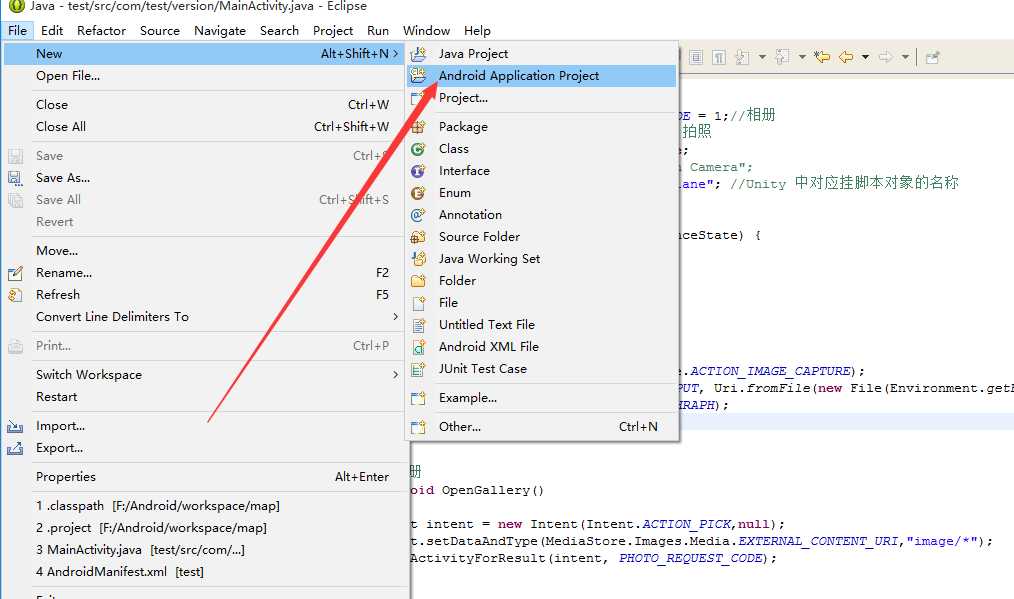The image size is (1014, 599).
Task: Choose New in the File menu
Action: pyautogui.click(x=204, y=54)
